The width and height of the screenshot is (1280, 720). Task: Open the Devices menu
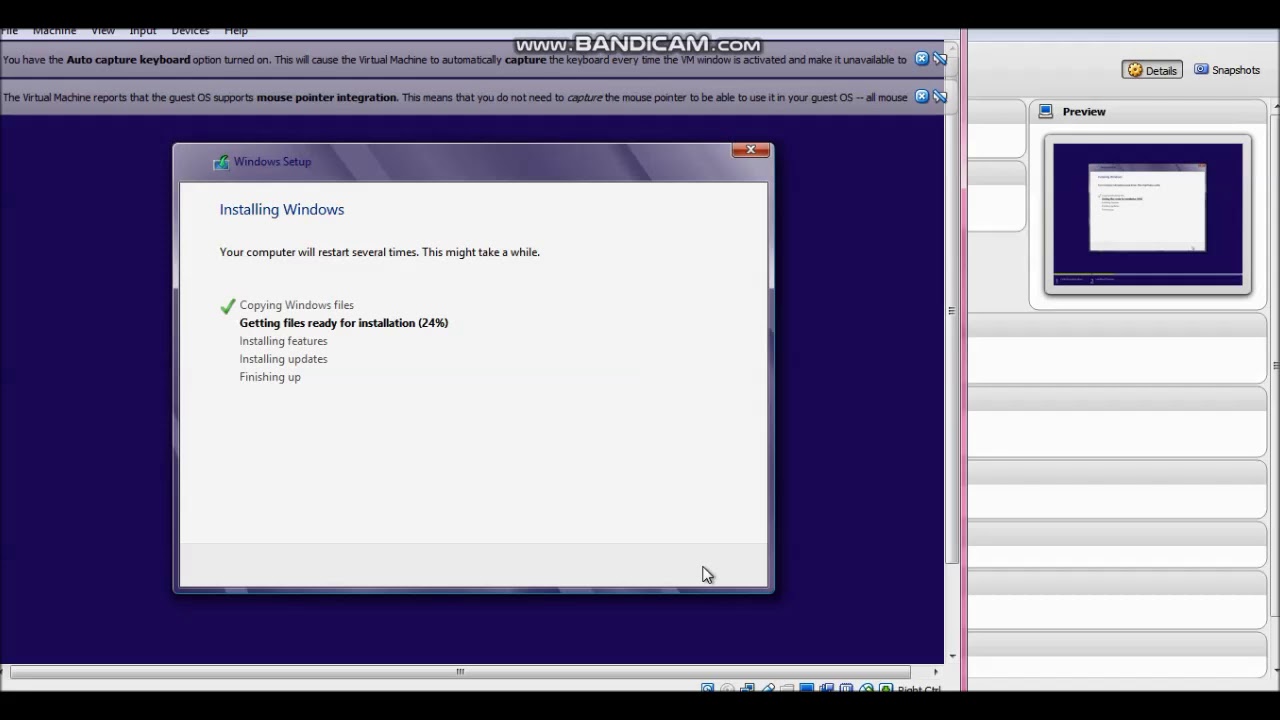pos(190,31)
